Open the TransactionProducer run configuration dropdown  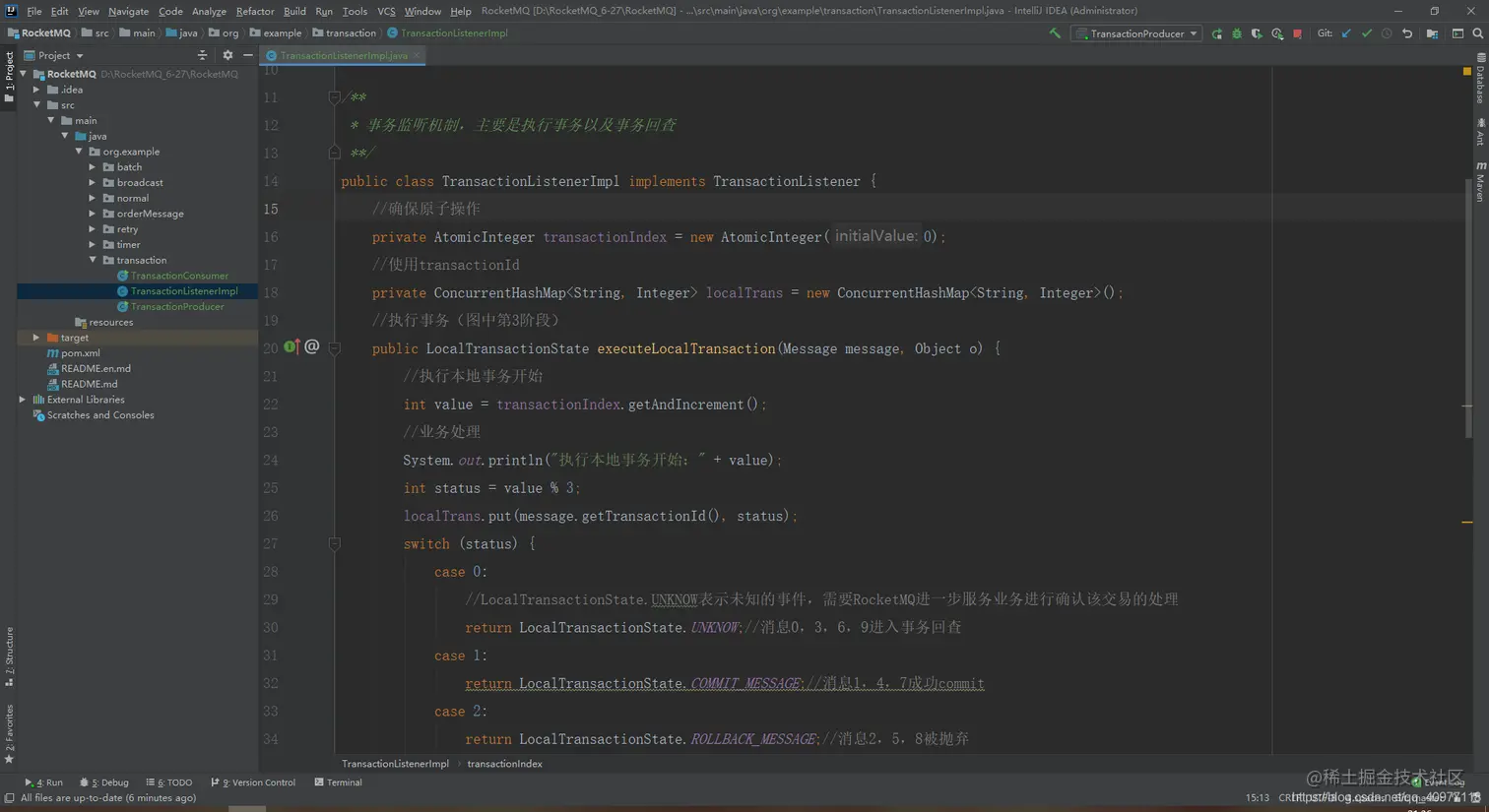pos(1137,33)
